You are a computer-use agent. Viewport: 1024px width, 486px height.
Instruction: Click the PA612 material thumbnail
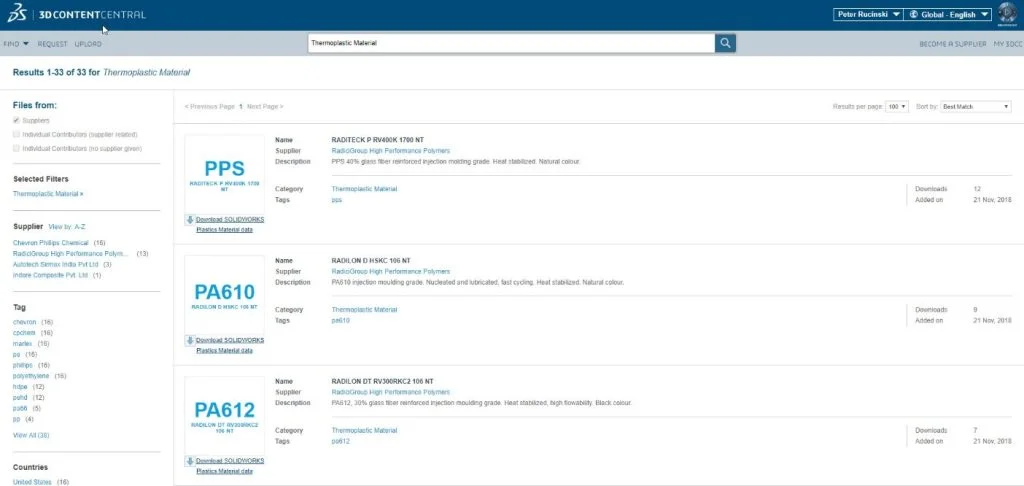coord(224,416)
